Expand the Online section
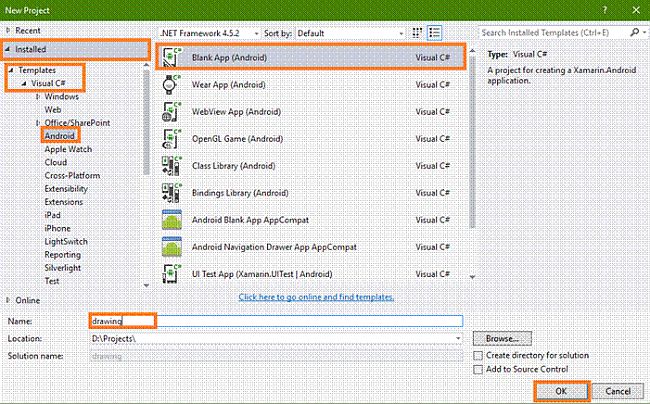This screenshot has height=404, width=650. click(8, 300)
